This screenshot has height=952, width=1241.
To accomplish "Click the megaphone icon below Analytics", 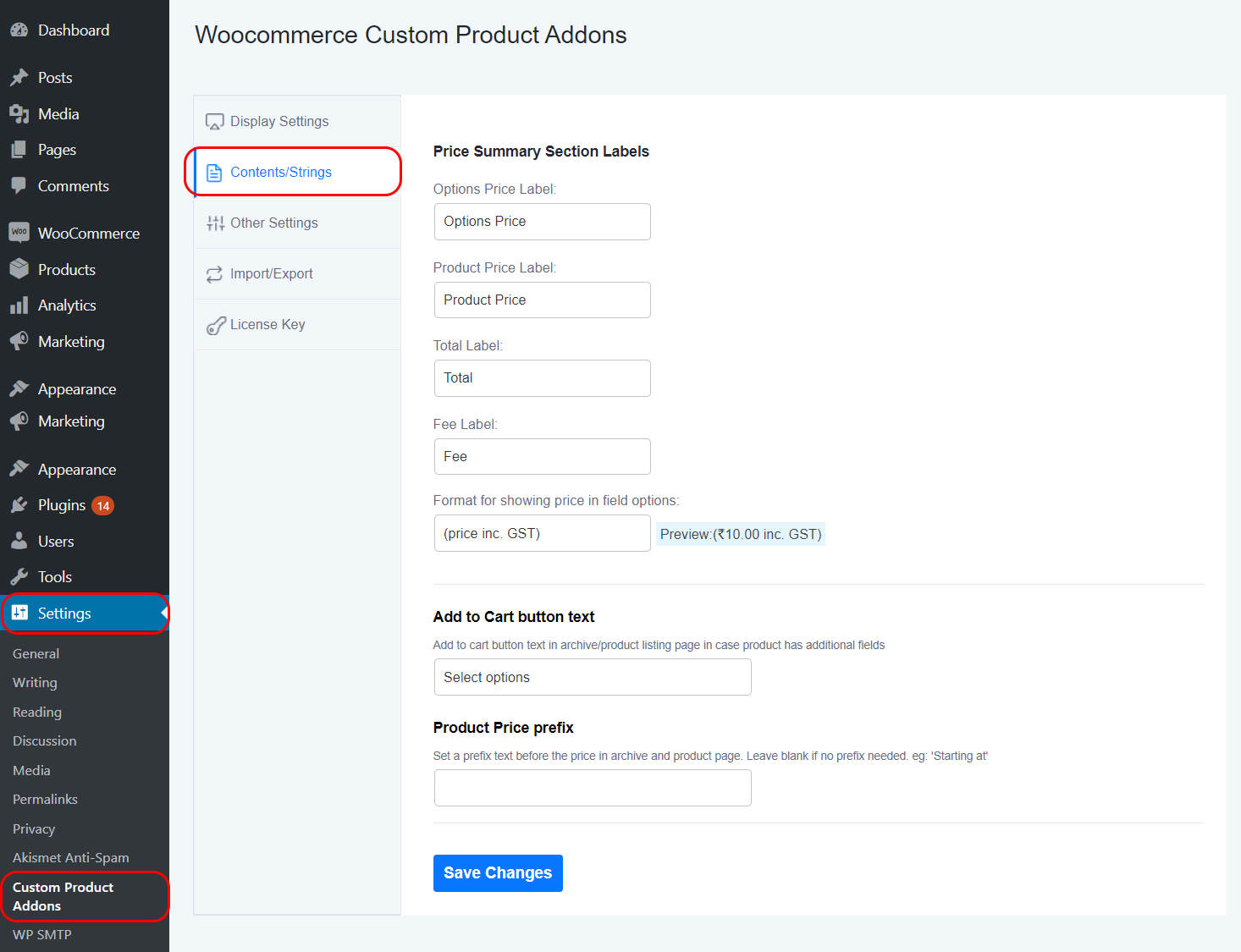I will pyautogui.click(x=19, y=342).
